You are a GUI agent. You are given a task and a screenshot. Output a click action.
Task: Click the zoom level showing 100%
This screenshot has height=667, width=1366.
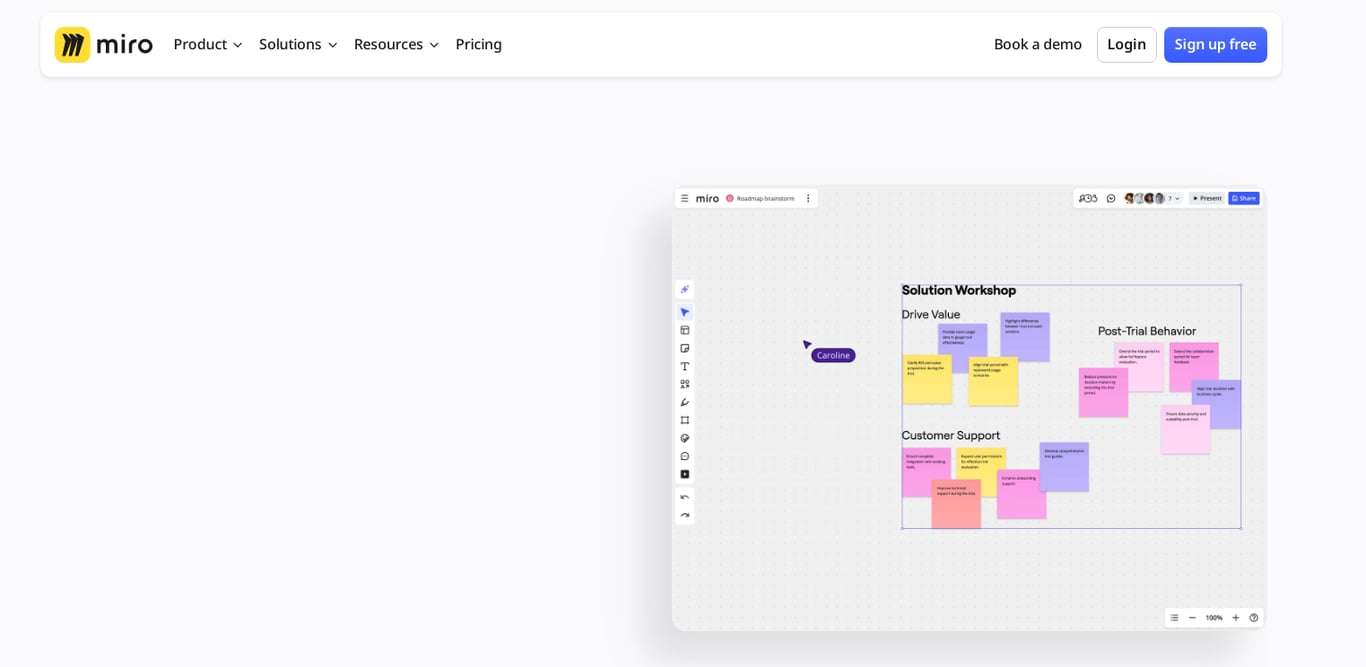point(1213,617)
